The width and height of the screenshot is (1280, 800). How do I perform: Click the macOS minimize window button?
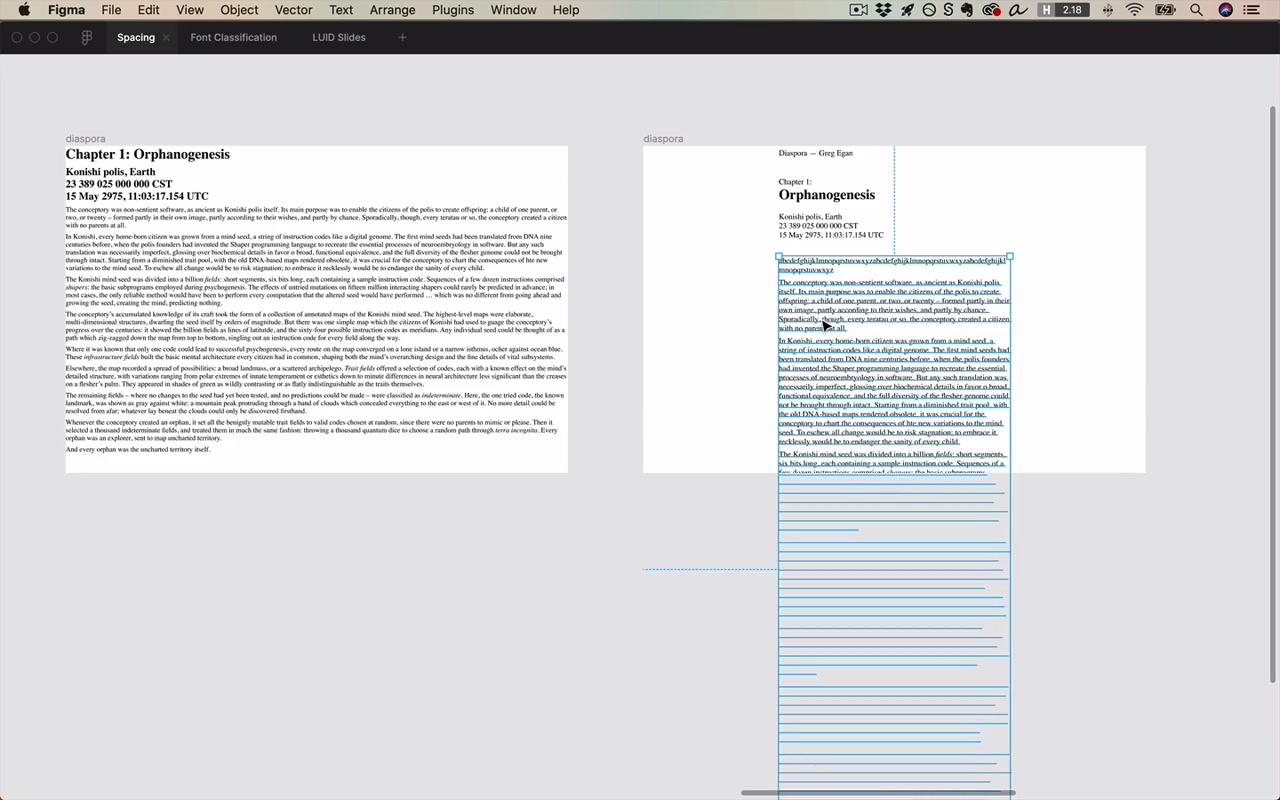[35, 38]
